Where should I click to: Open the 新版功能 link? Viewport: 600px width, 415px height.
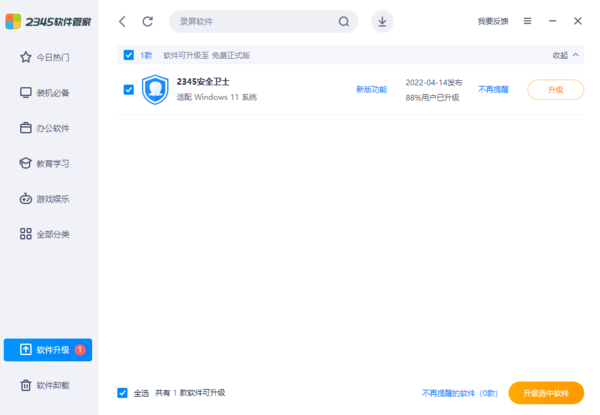click(x=371, y=90)
